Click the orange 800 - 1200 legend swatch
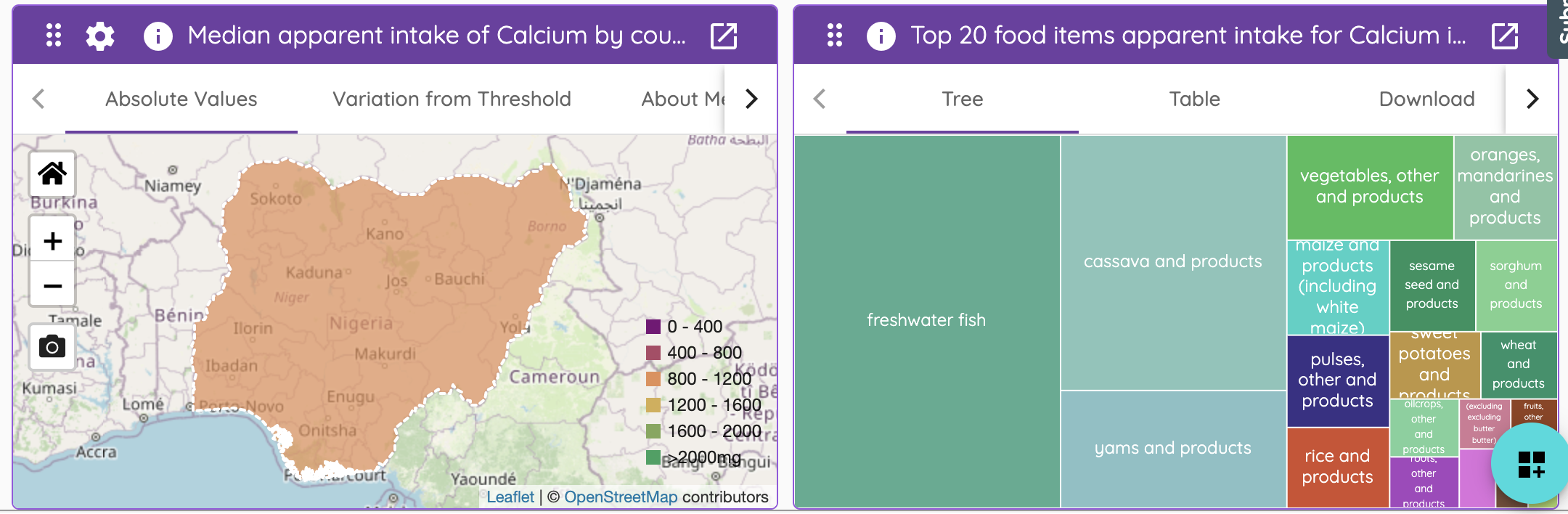Screen dimensions: 1568x514 [653, 378]
